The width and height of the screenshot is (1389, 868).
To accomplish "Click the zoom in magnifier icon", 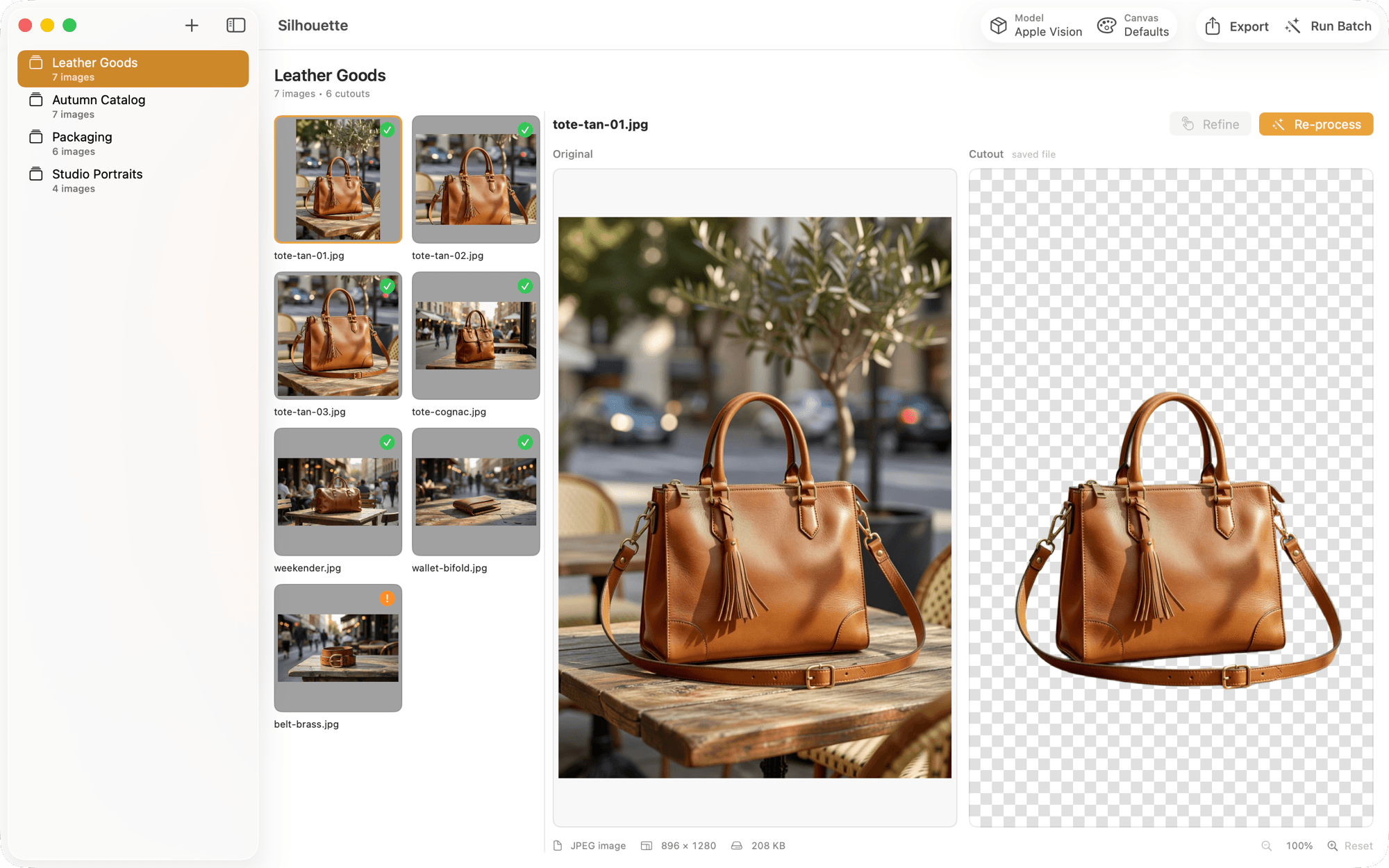I will click(x=1332, y=846).
